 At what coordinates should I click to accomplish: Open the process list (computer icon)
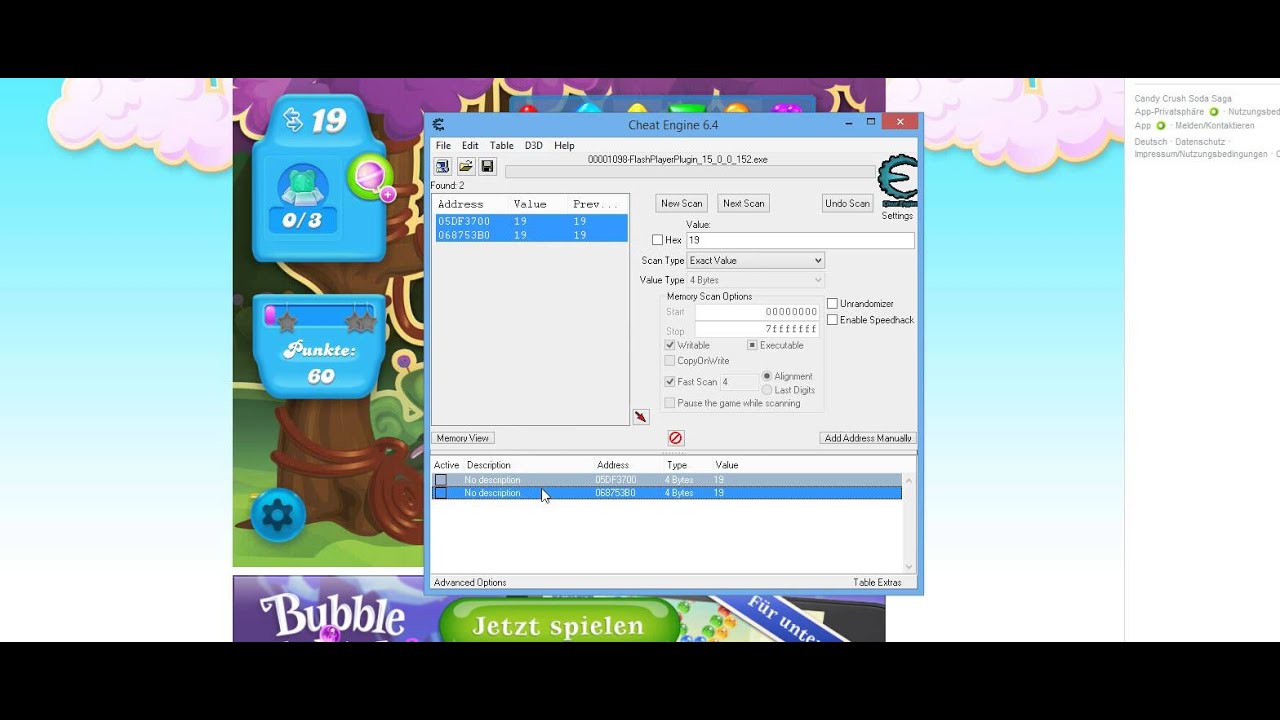click(442, 166)
